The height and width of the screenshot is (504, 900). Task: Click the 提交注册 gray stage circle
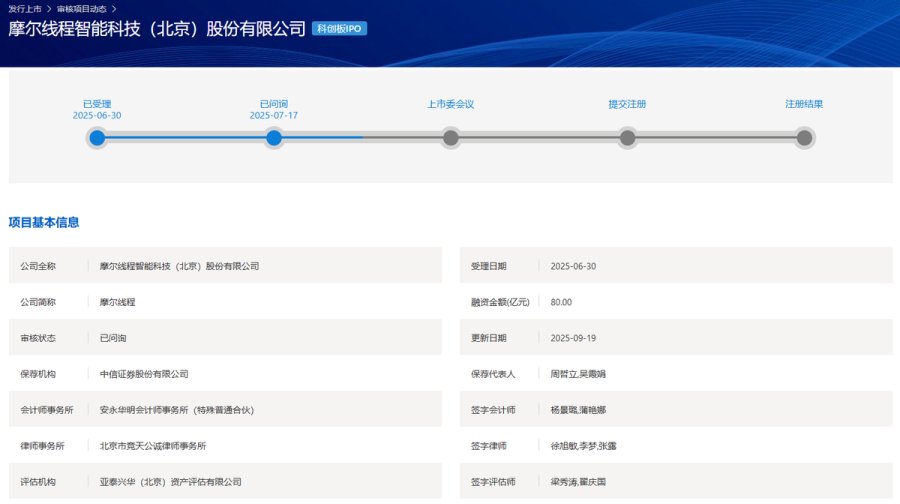pyautogui.click(x=627, y=138)
